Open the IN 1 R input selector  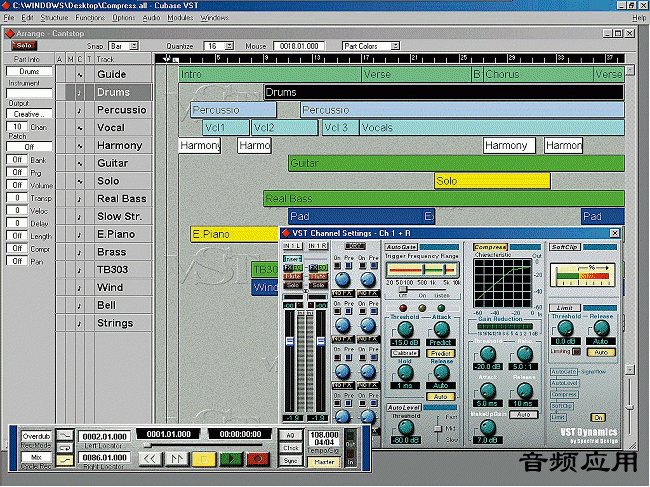(x=318, y=246)
